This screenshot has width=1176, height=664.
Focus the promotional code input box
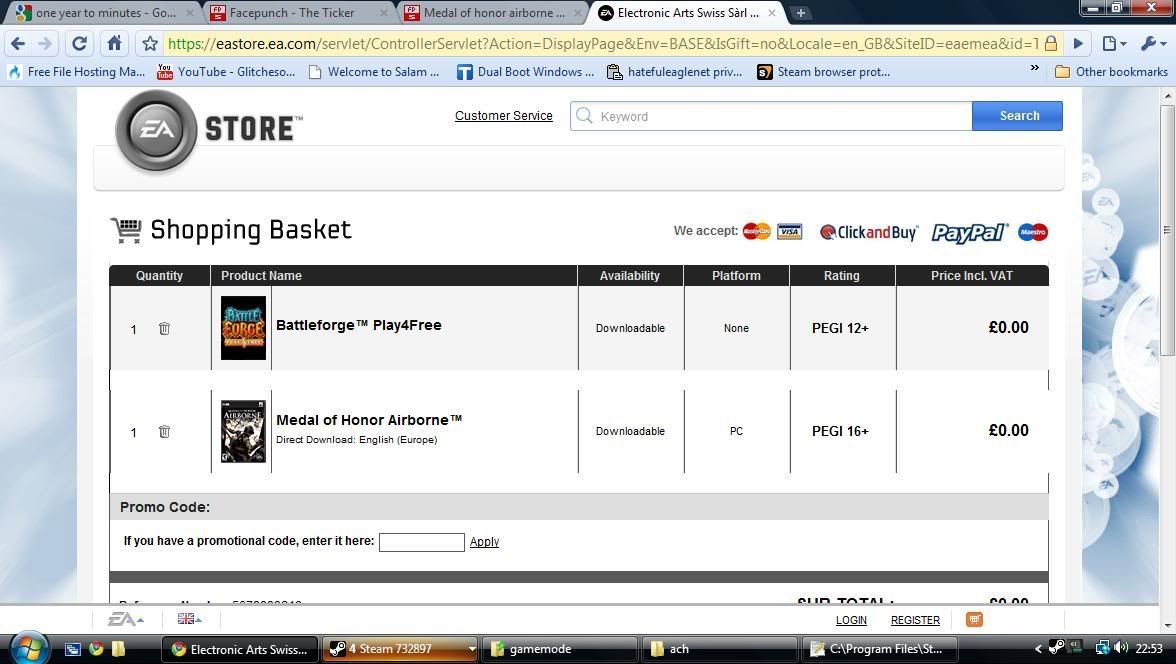pyautogui.click(x=422, y=542)
